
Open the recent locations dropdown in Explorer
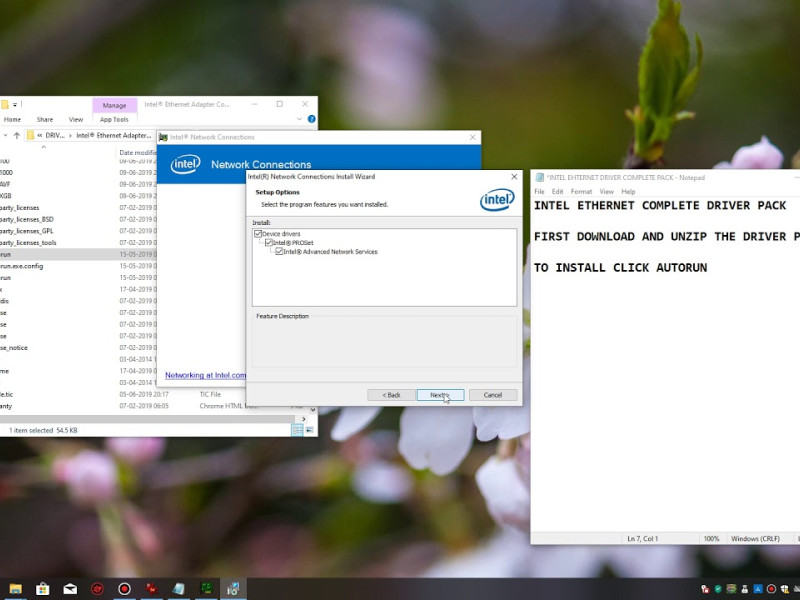coord(6,135)
